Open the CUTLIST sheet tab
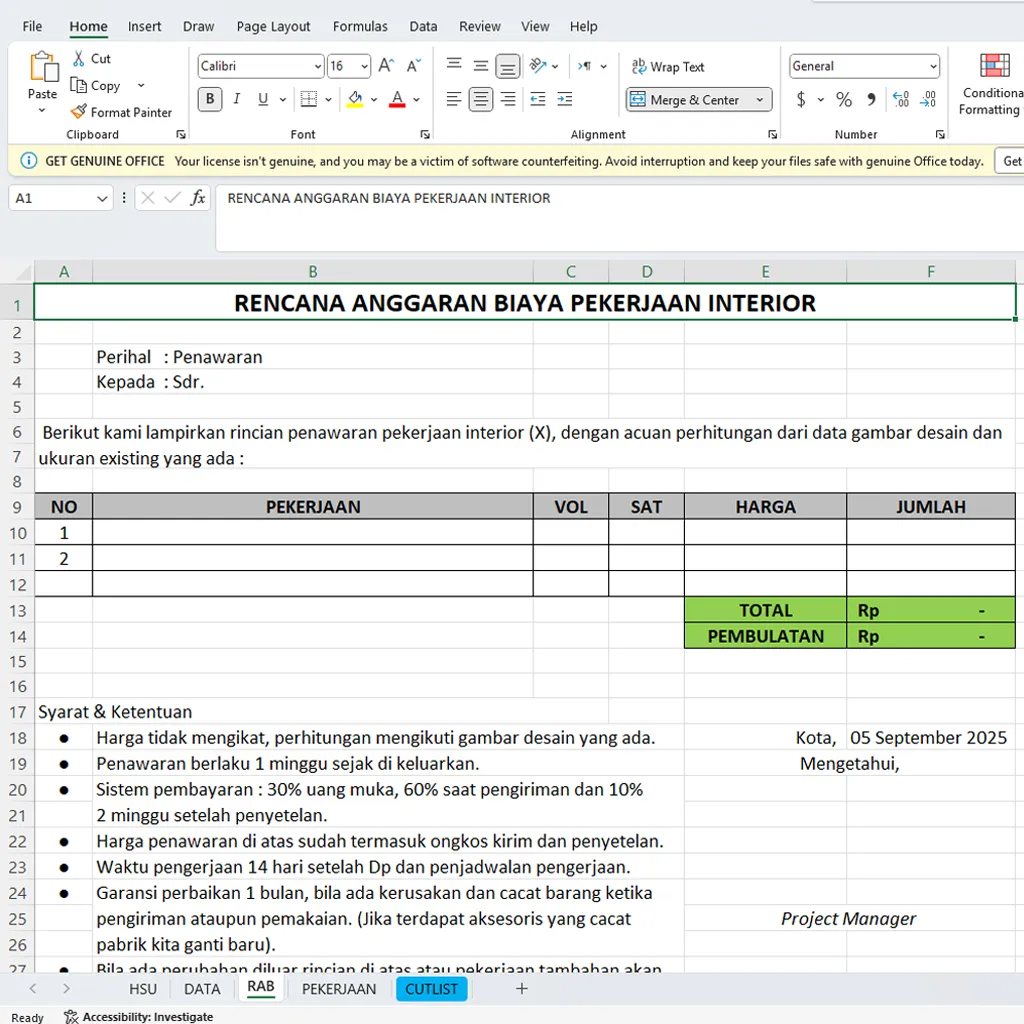The image size is (1024, 1024). tap(431, 989)
